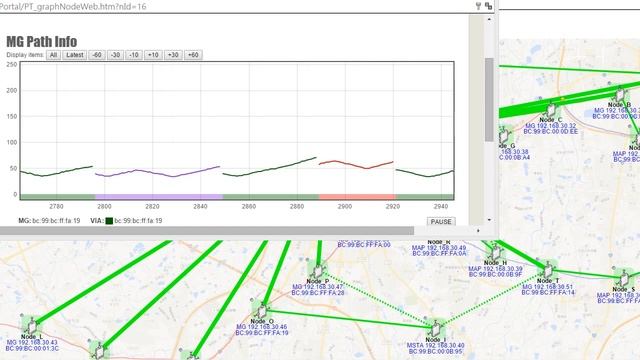Jump to Latest graph data
The image size is (640, 360).
[x=75, y=55]
